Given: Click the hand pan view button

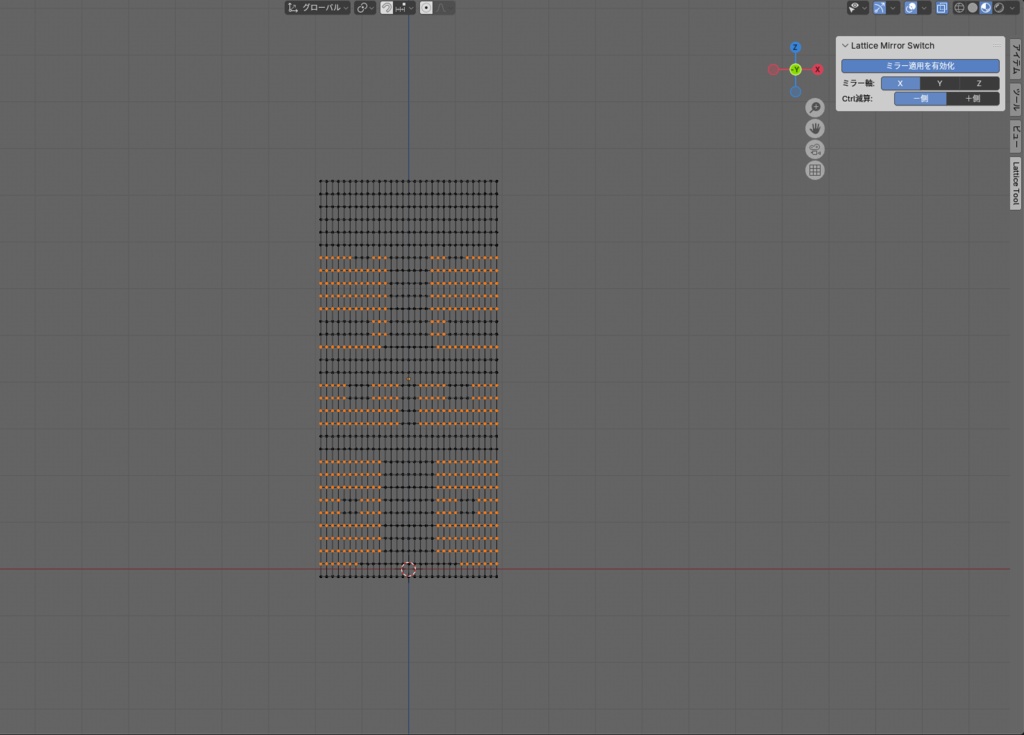Looking at the screenshot, I should (814, 129).
